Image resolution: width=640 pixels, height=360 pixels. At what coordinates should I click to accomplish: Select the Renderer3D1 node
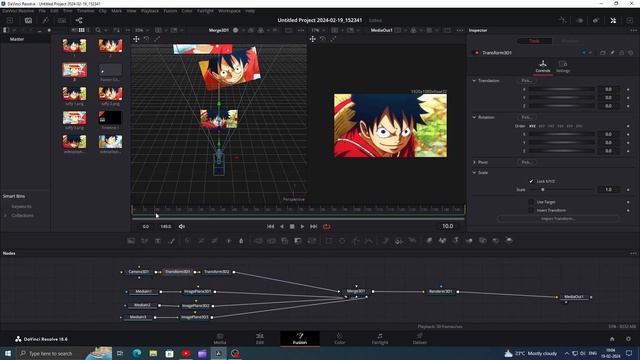(x=440, y=291)
